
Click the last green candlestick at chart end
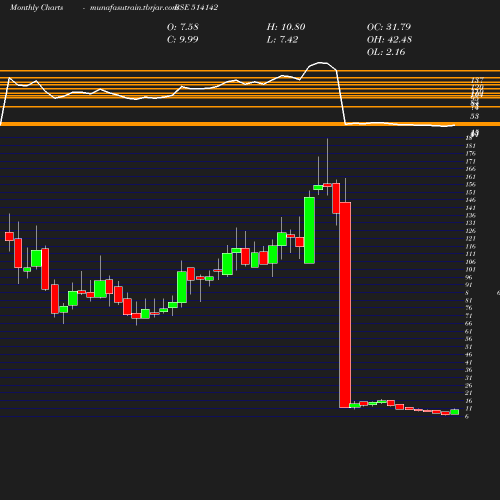pyautogui.click(x=455, y=412)
